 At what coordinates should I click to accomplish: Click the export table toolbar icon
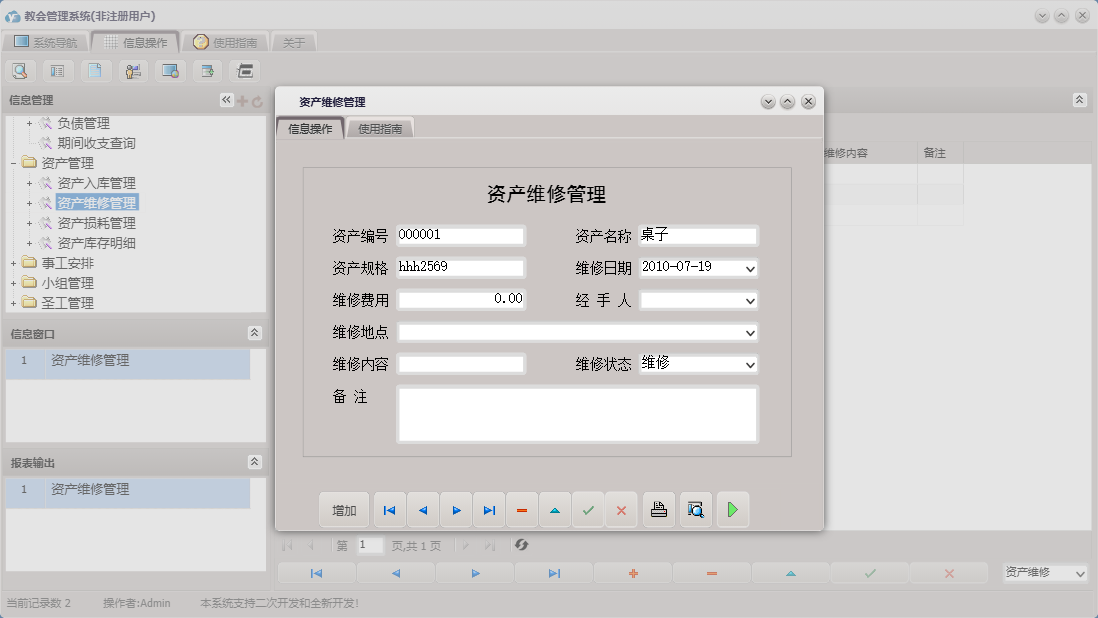[x=205, y=70]
